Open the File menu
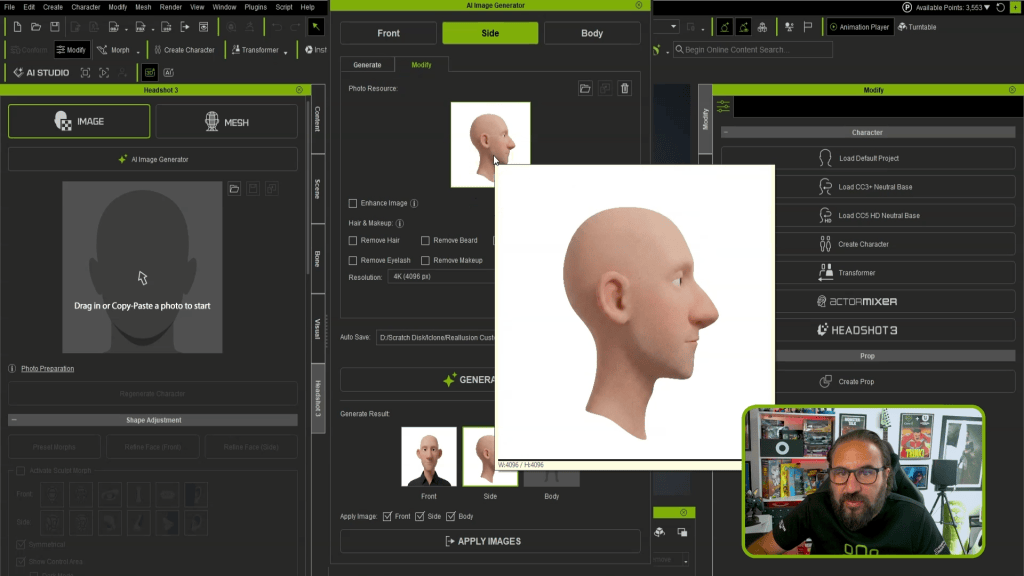This screenshot has height=576, width=1024. click(x=9, y=7)
